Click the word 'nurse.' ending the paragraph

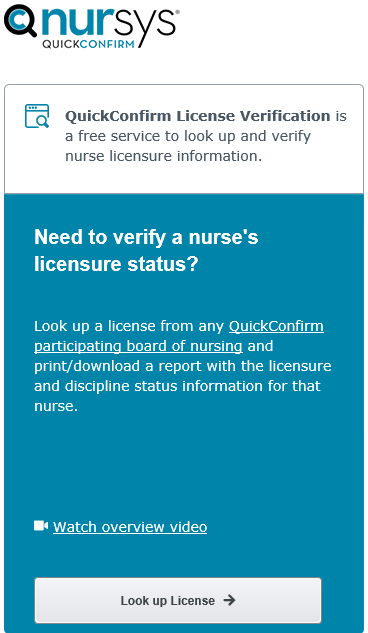click(56, 406)
